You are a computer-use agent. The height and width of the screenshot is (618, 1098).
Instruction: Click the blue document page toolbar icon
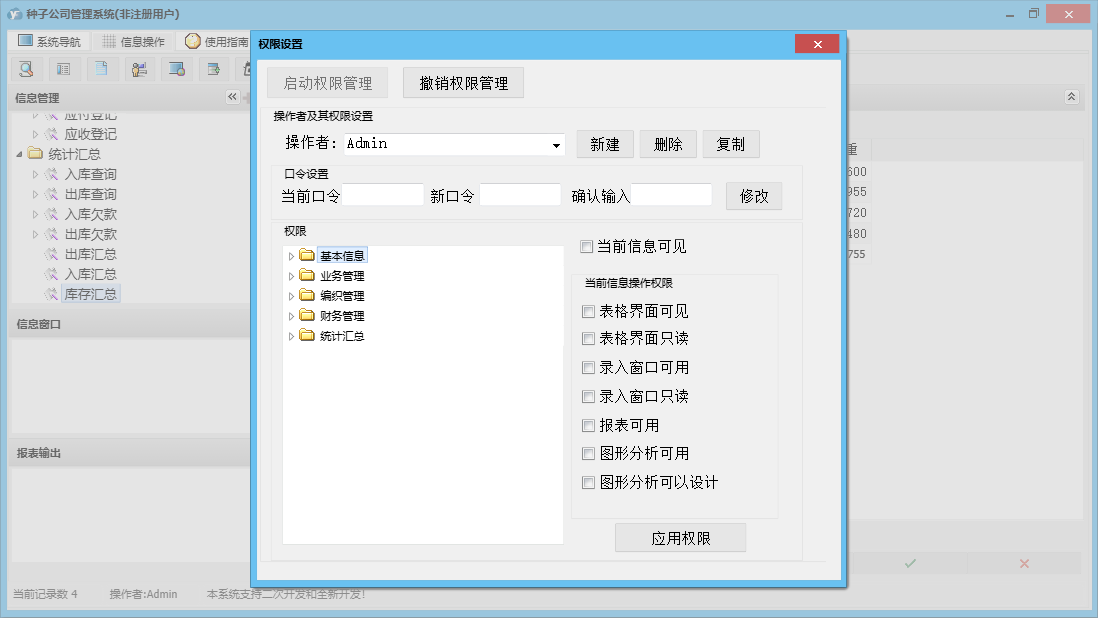click(102, 69)
